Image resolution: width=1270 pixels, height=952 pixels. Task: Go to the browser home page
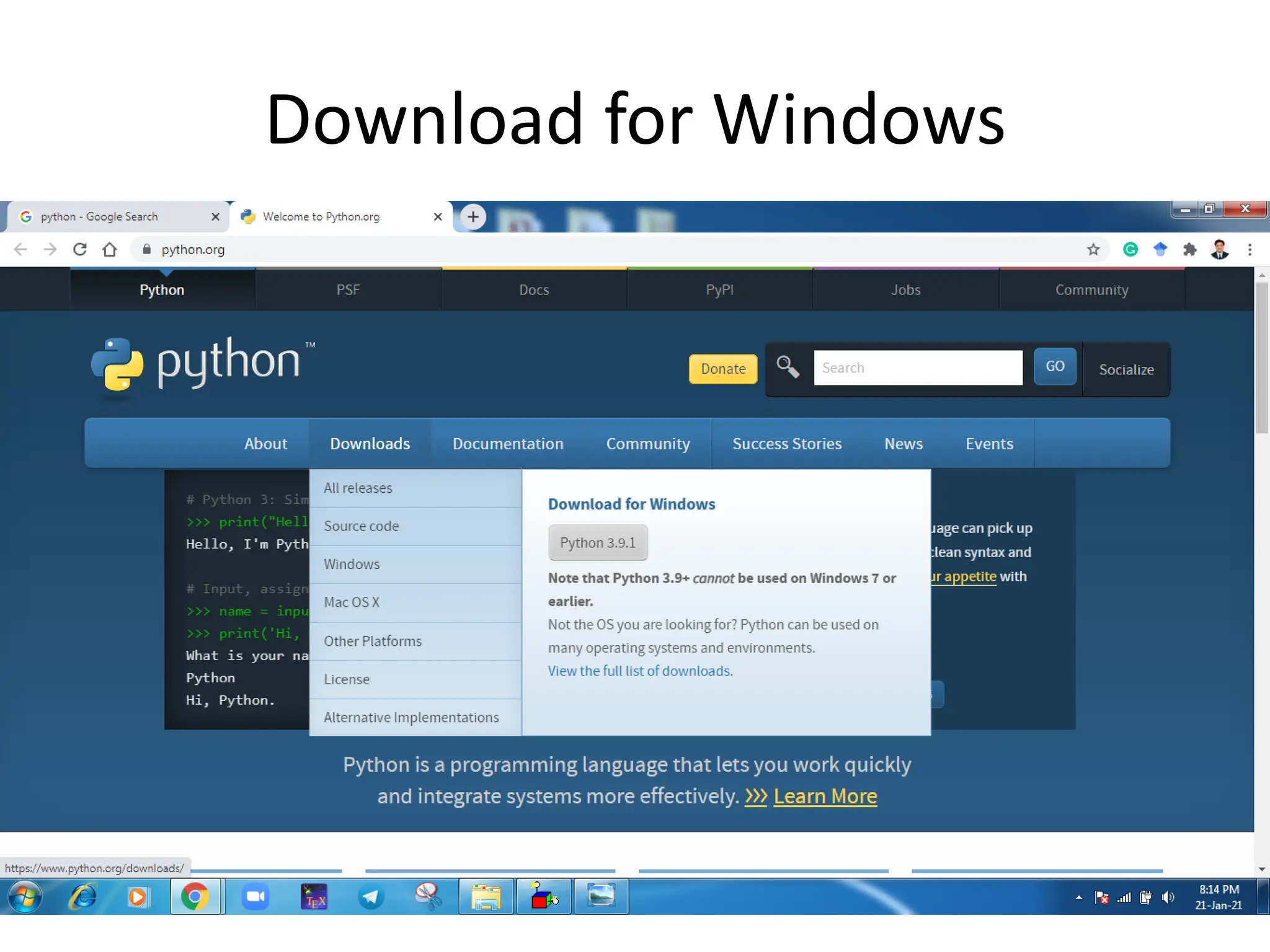coord(110,249)
